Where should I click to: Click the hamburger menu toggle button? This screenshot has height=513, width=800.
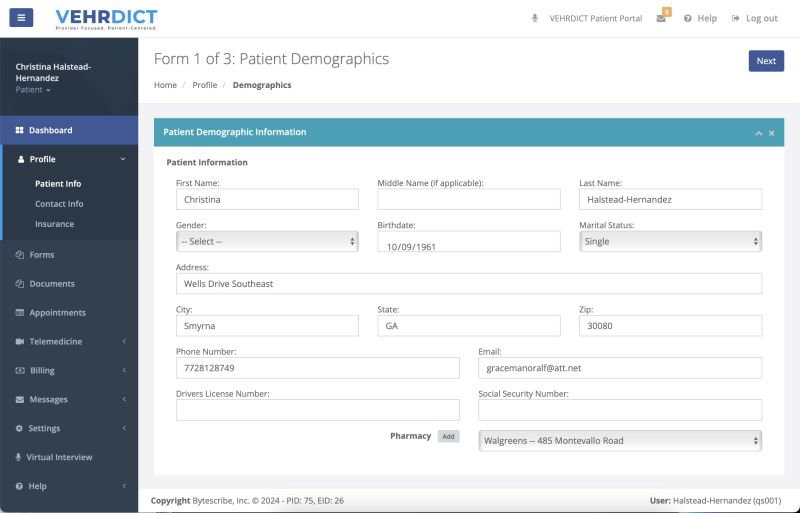tap(21, 18)
